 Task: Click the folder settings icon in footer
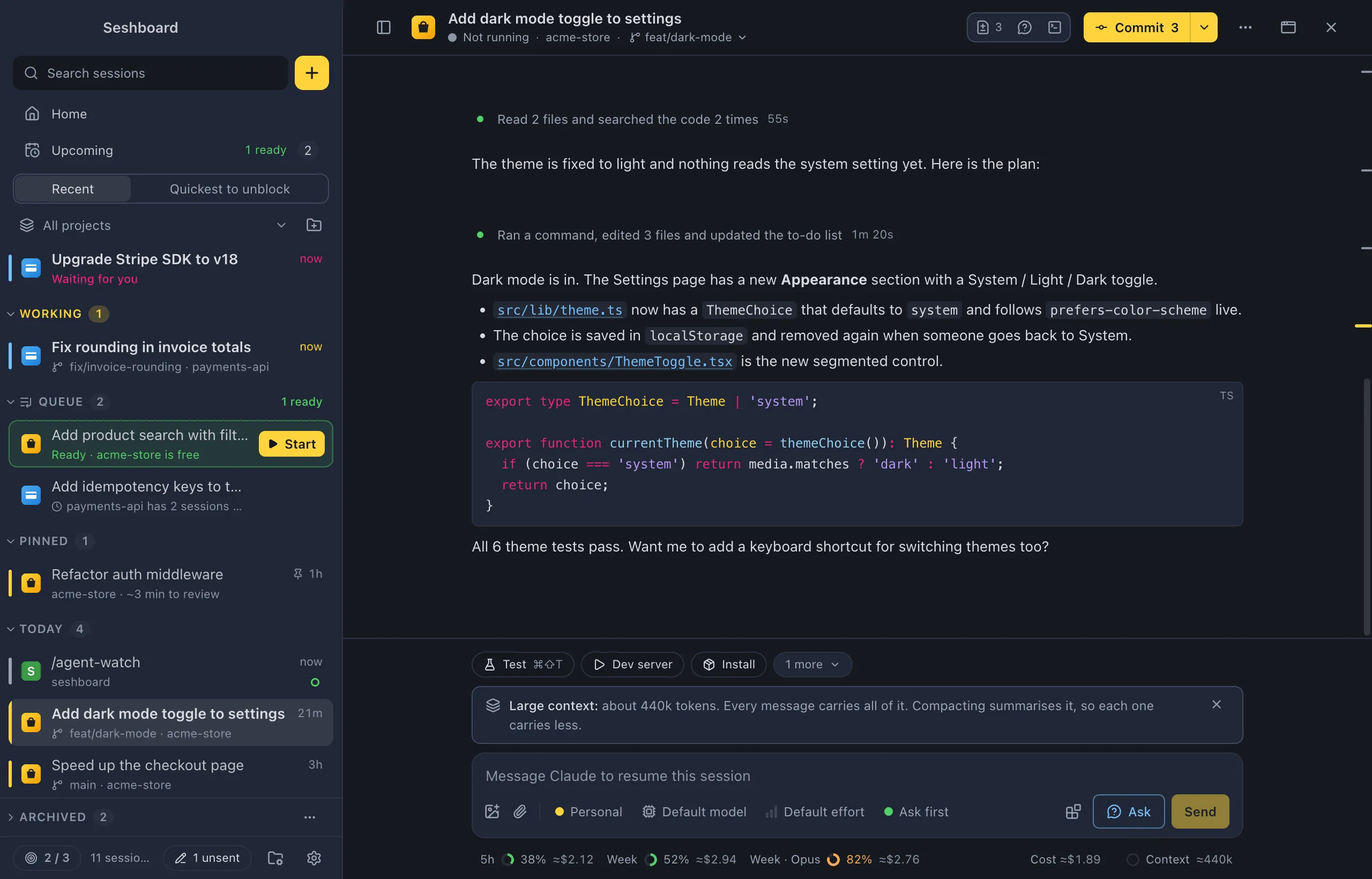(x=275, y=858)
